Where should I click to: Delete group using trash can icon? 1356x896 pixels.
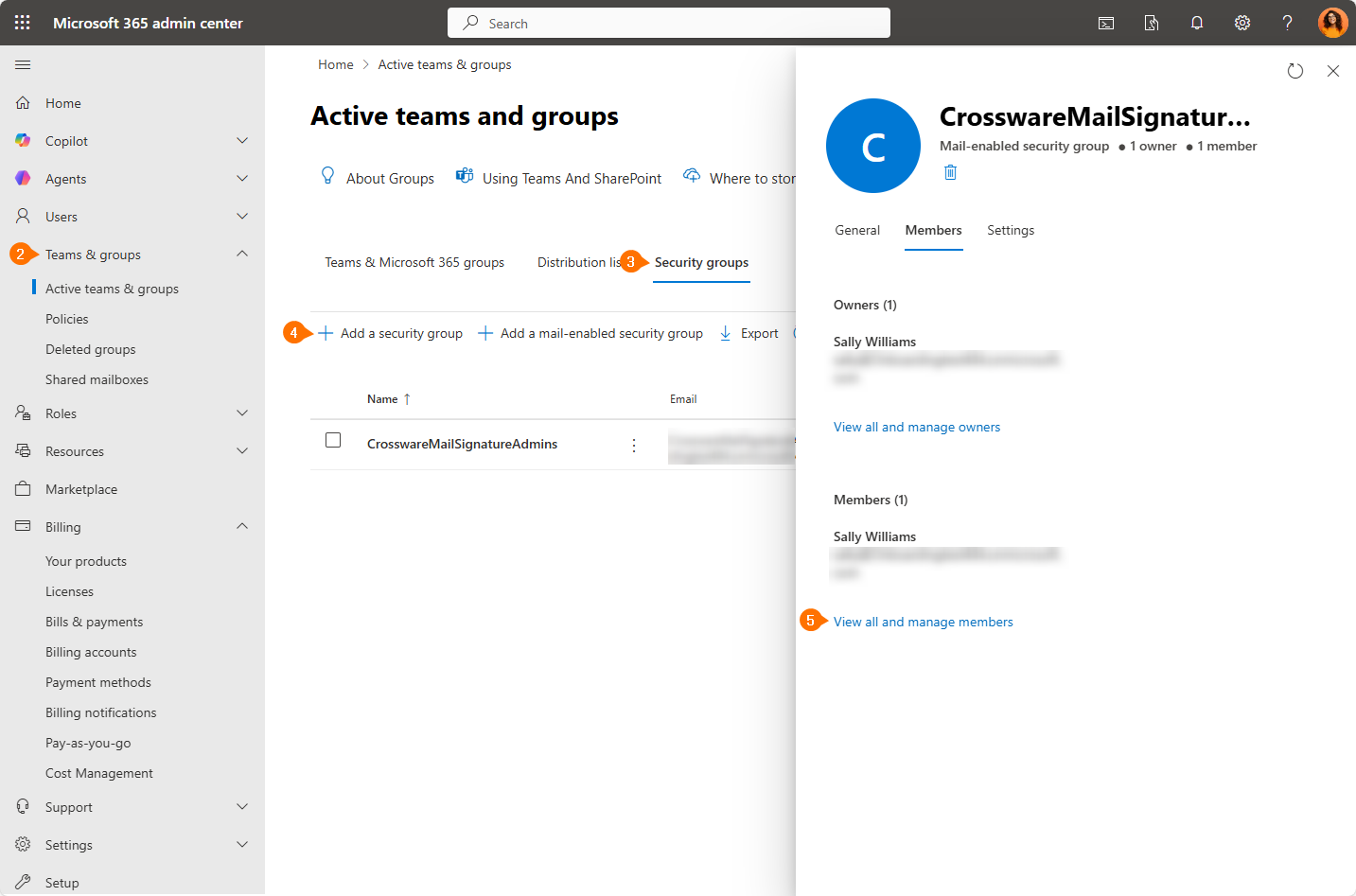click(x=950, y=172)
